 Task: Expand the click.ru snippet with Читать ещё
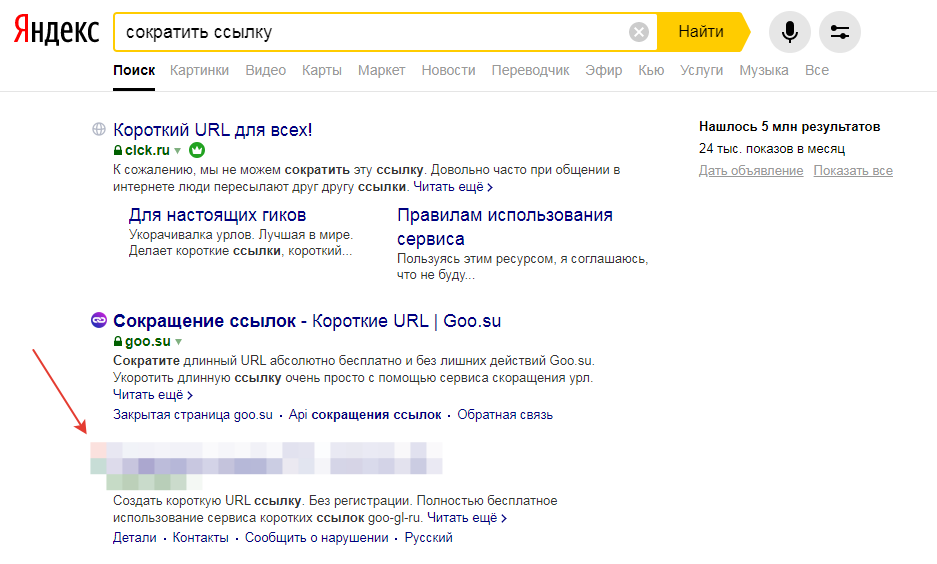point(455,187)
